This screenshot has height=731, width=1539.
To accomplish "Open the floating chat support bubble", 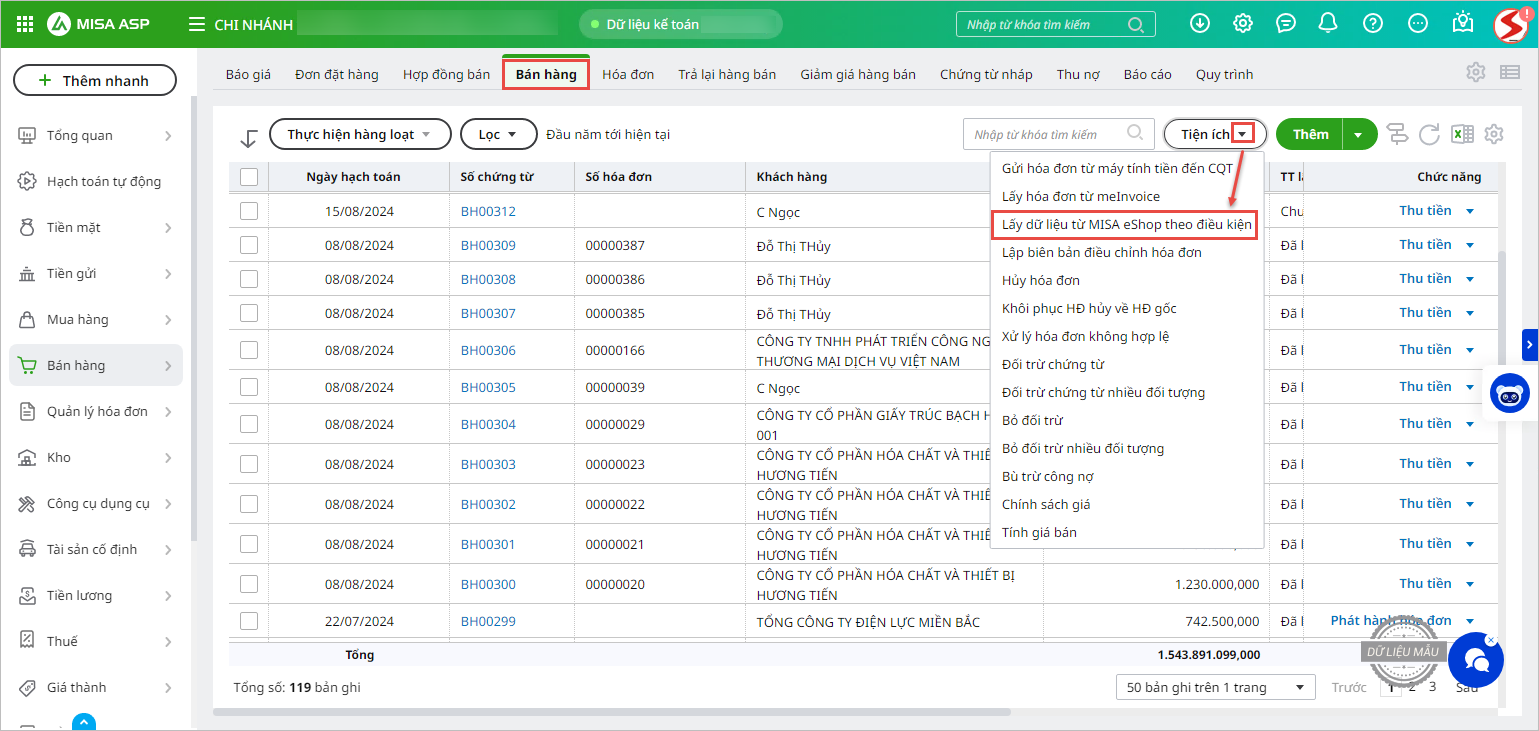I will click(x=1475, y=659).
